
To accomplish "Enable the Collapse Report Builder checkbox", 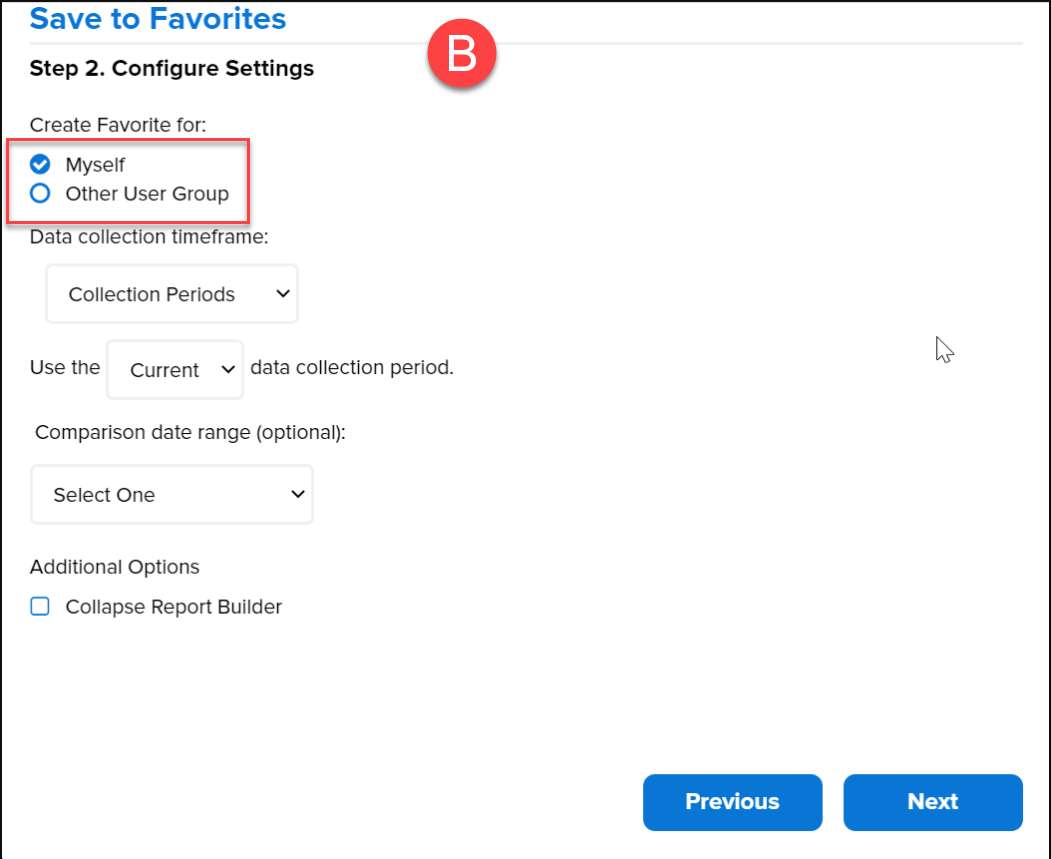I will pos(40,606).
